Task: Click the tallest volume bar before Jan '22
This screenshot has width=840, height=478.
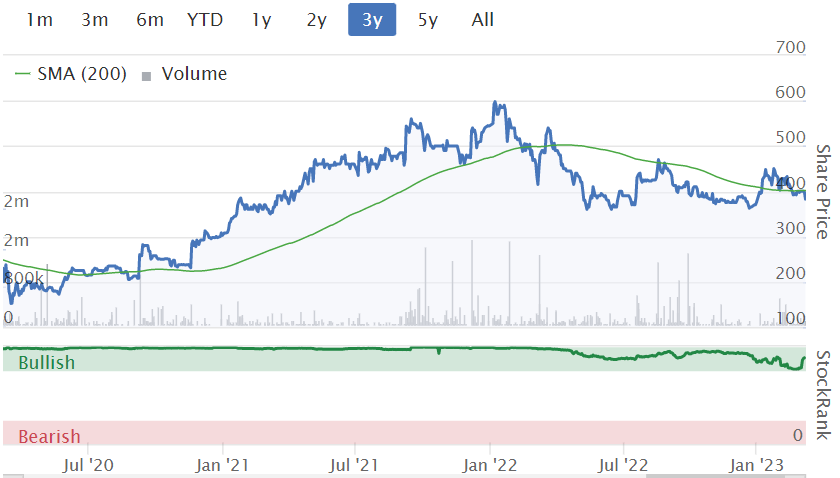Action: pyautogui.click(x=472, y=282)
